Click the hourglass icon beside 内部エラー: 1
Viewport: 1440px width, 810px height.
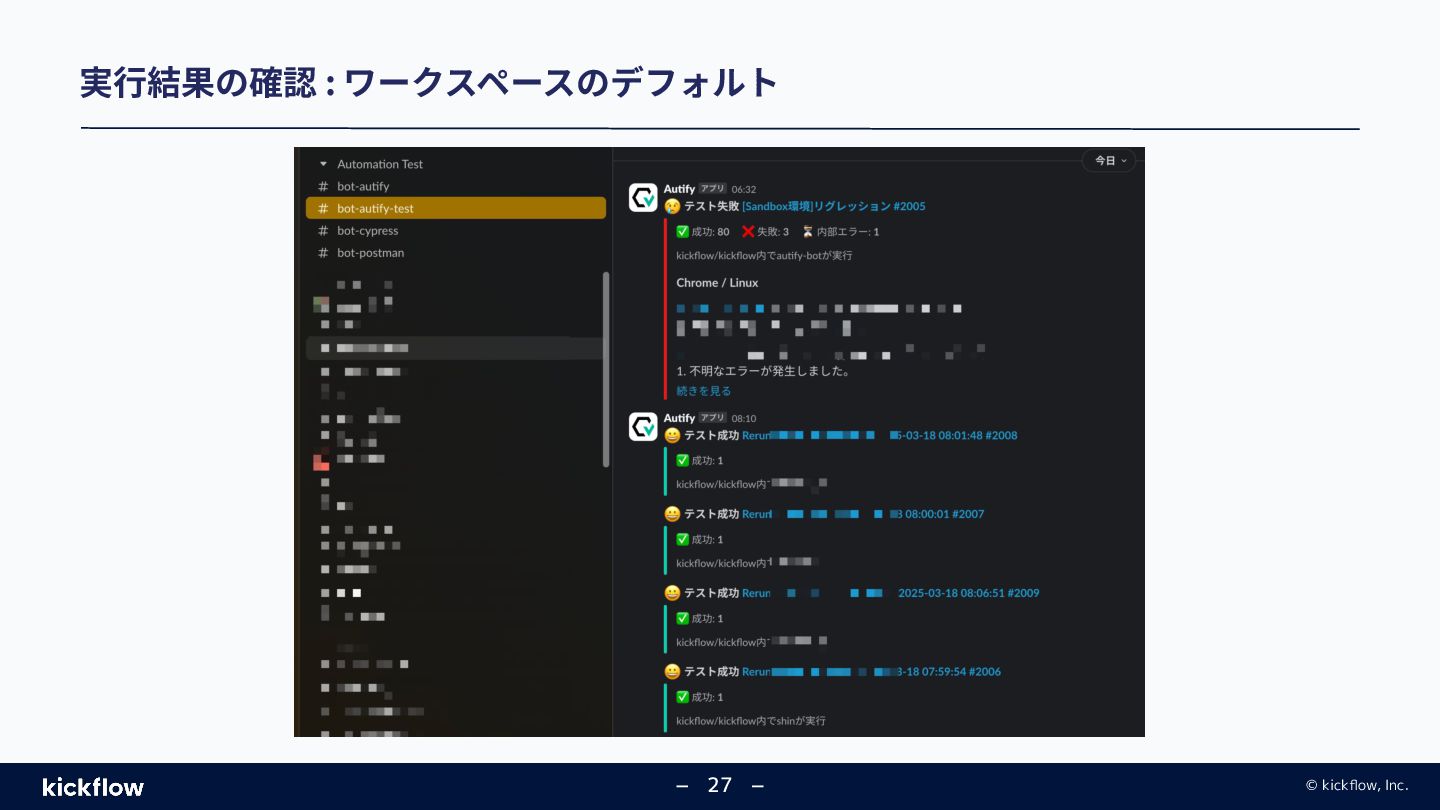[x=807, y=231]
